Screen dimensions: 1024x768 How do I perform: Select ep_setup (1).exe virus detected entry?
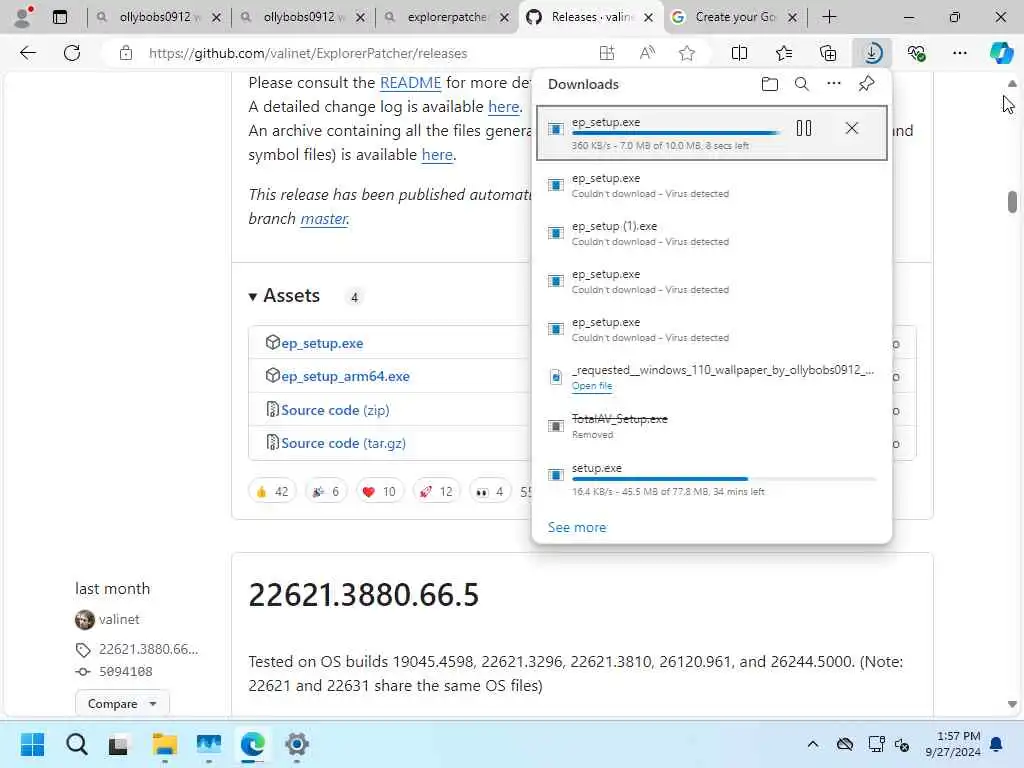(x=712, y=233)
